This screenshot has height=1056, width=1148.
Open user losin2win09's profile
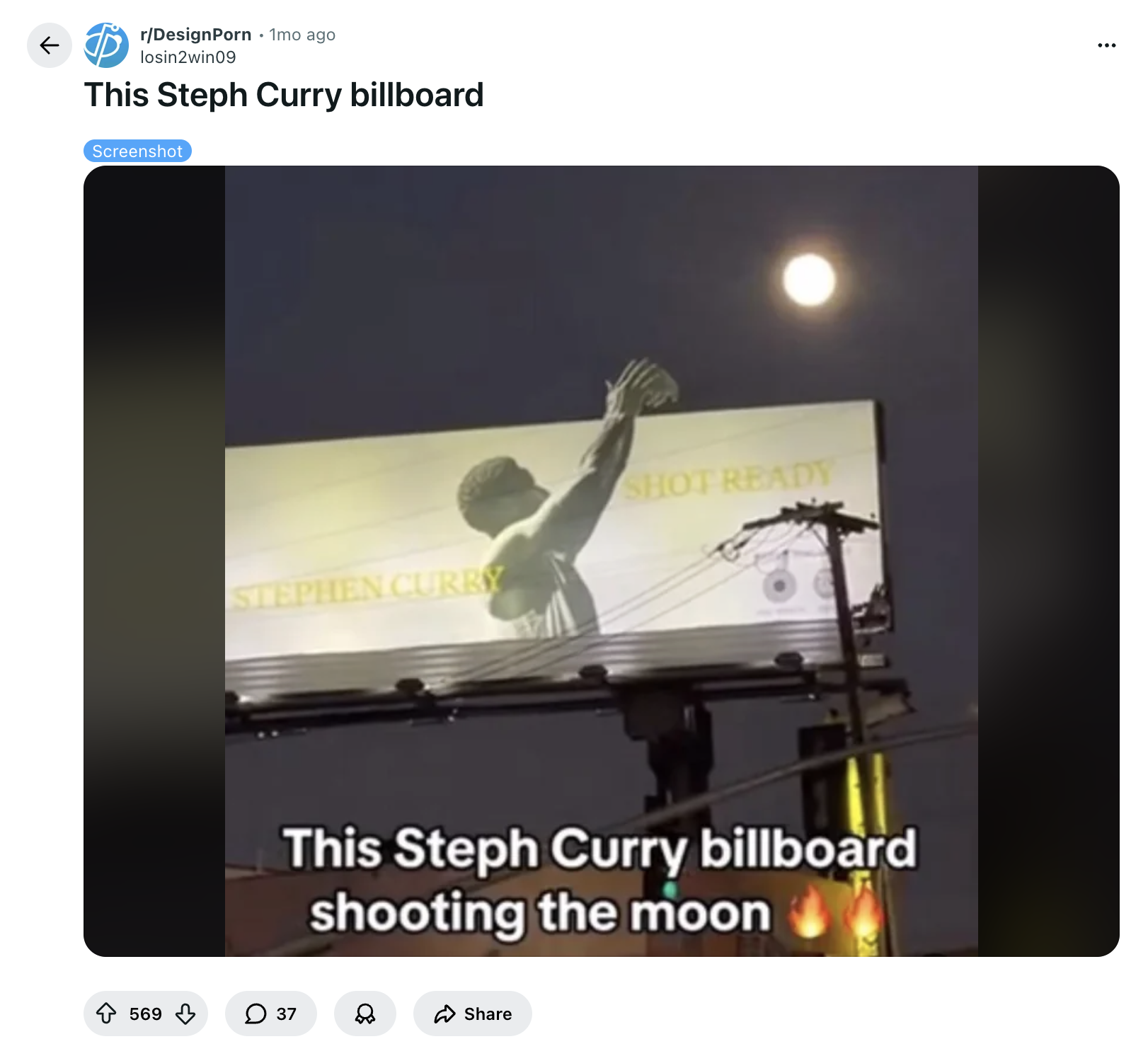coord(188,57)
